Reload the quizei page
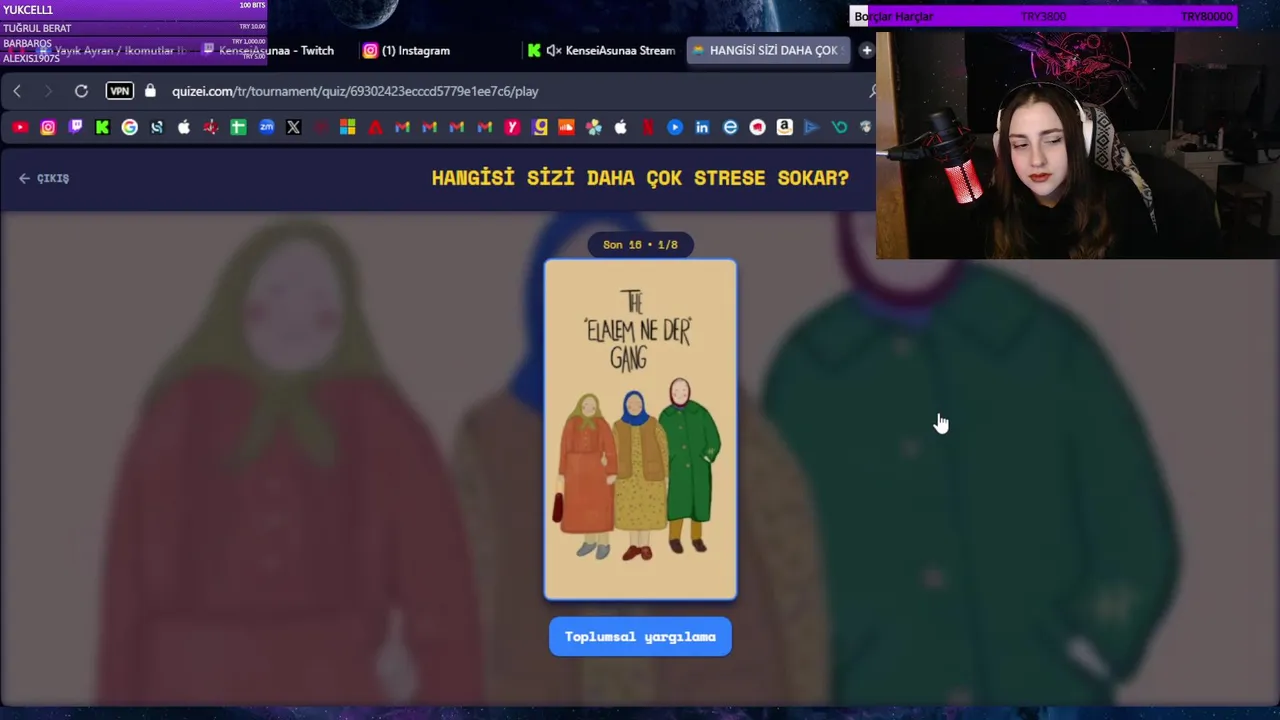Screen dimensions: 1280x720 (81, 91)
